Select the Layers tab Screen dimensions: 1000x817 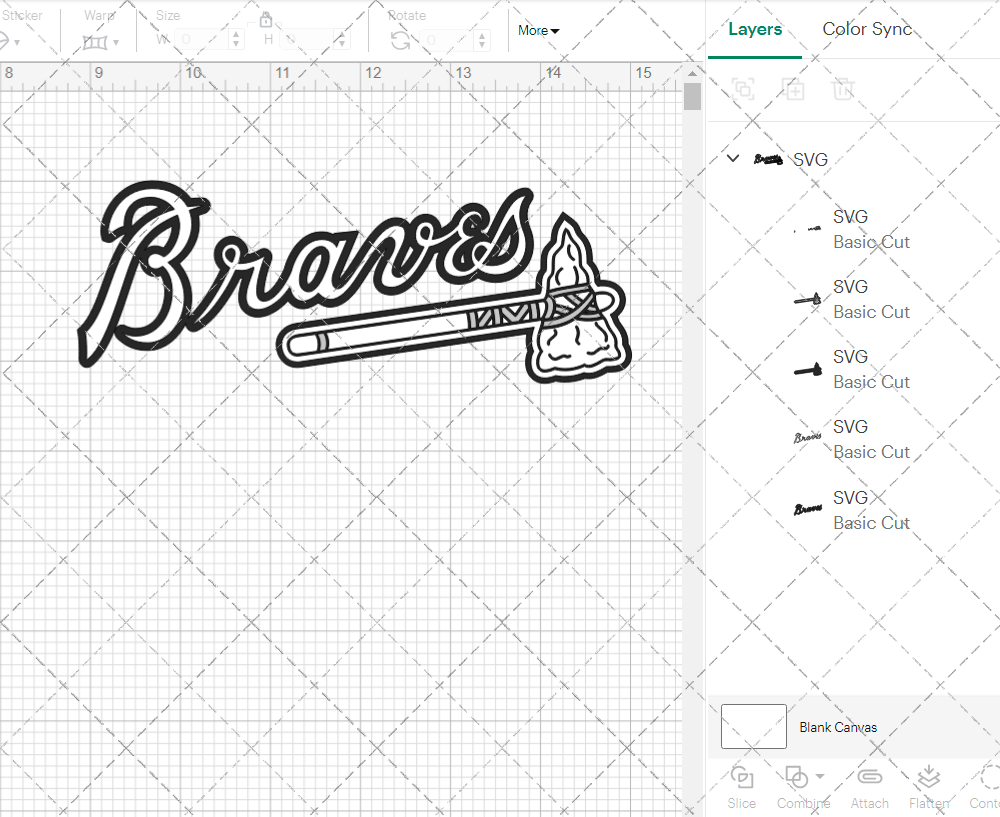[x=755, y=29]
